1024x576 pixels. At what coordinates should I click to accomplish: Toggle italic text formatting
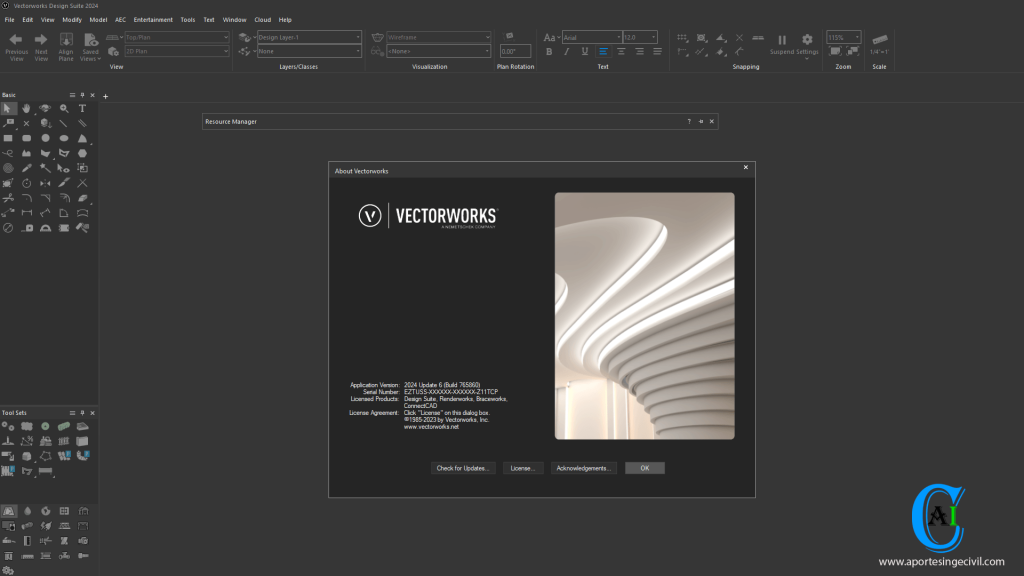pyautogui.click(x=567, y=52)
